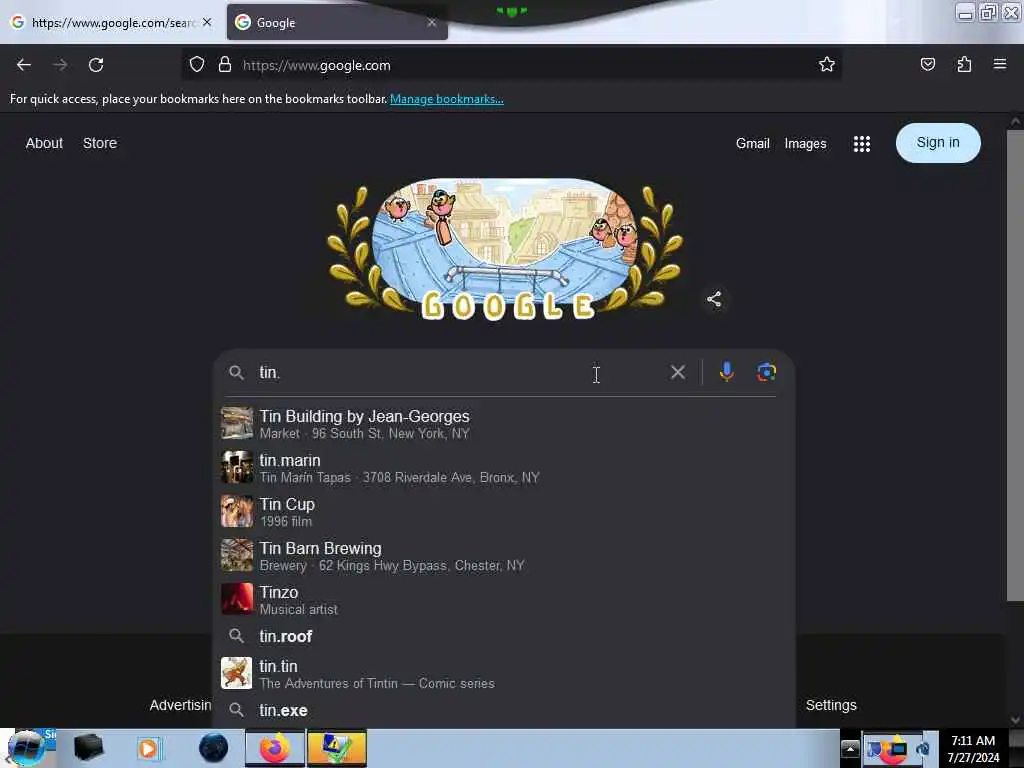
Task: Select the tin.exe suggestion
Action: tap(504, 711)
